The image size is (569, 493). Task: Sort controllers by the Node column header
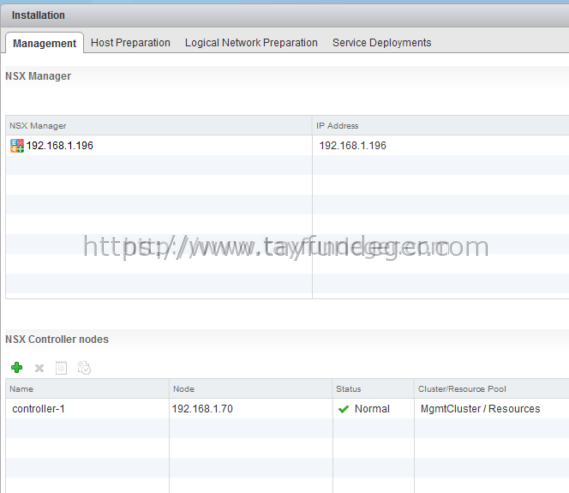coord(251,389)
